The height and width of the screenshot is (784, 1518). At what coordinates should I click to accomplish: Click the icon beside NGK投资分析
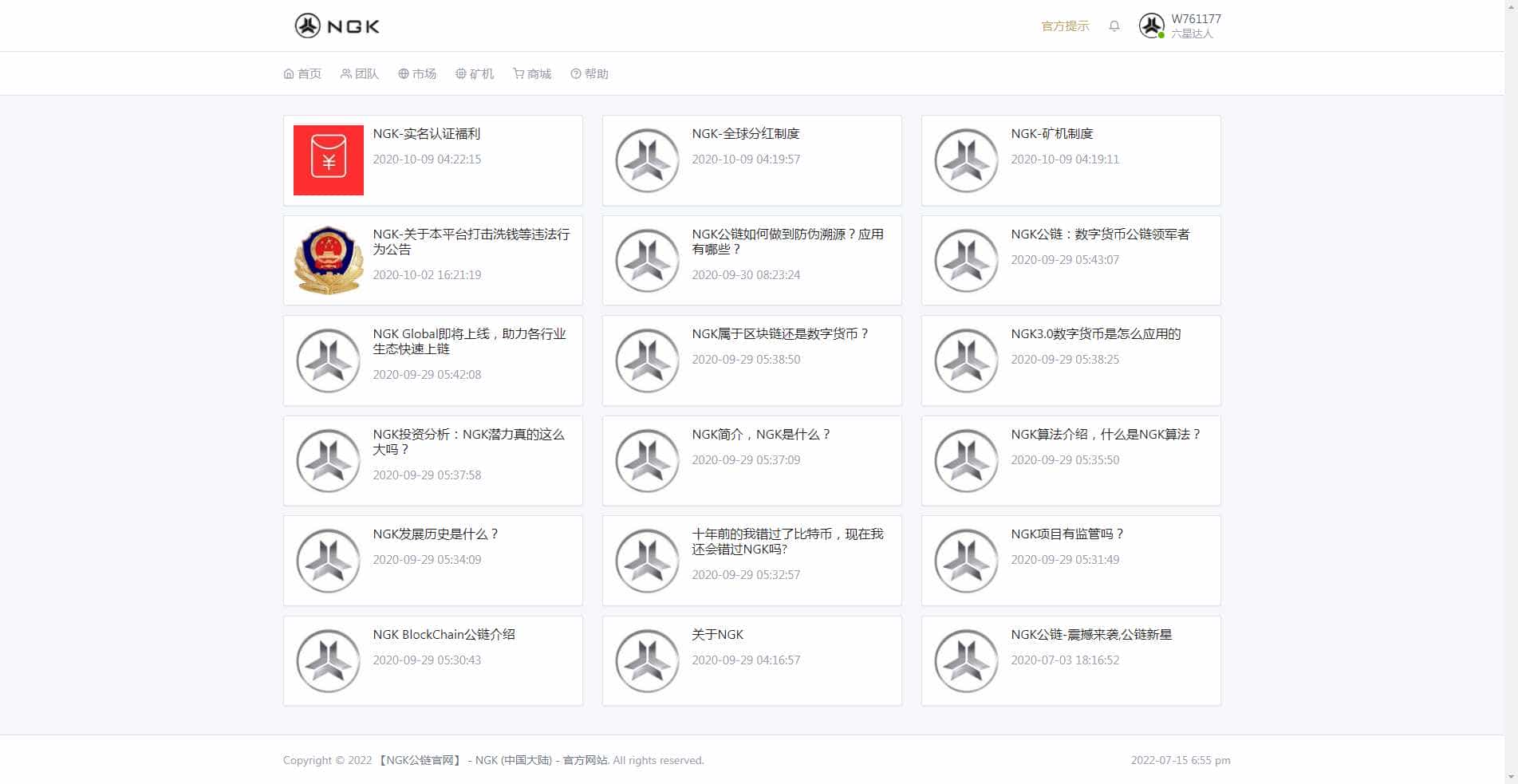click(x=328, y=460)
